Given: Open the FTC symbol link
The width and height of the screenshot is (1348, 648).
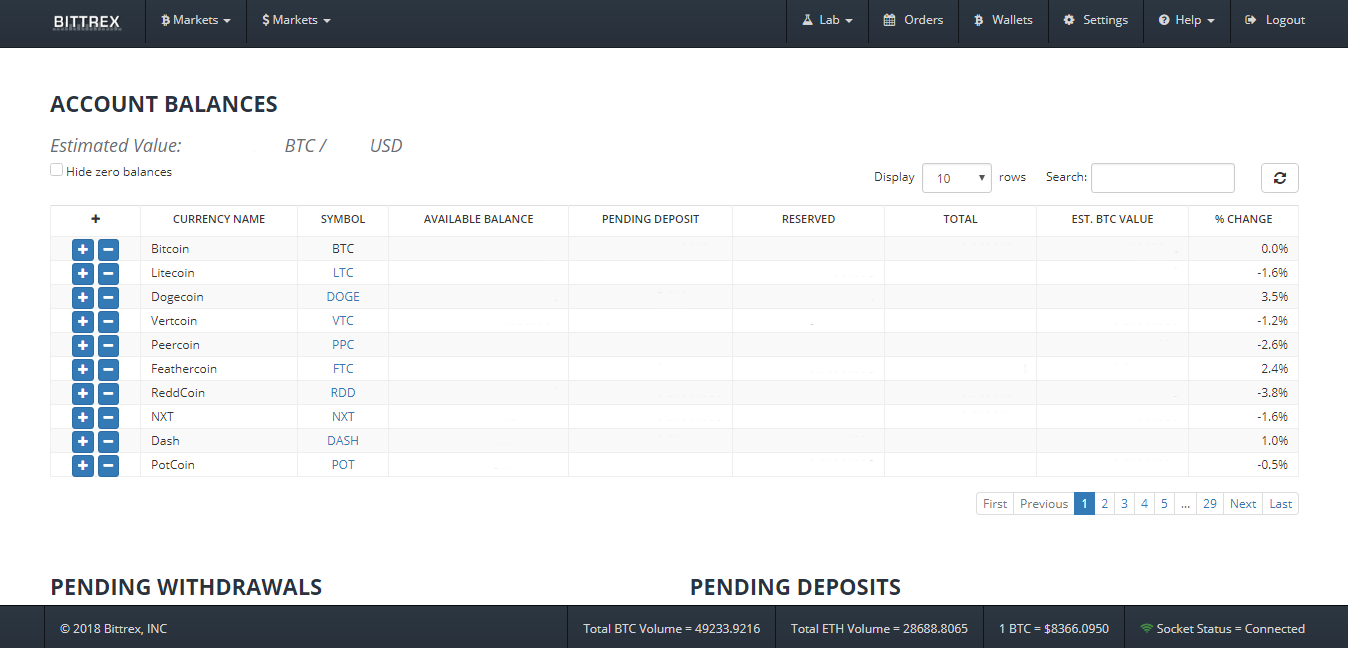Looking at the screenshot, I should coord(343,369).
